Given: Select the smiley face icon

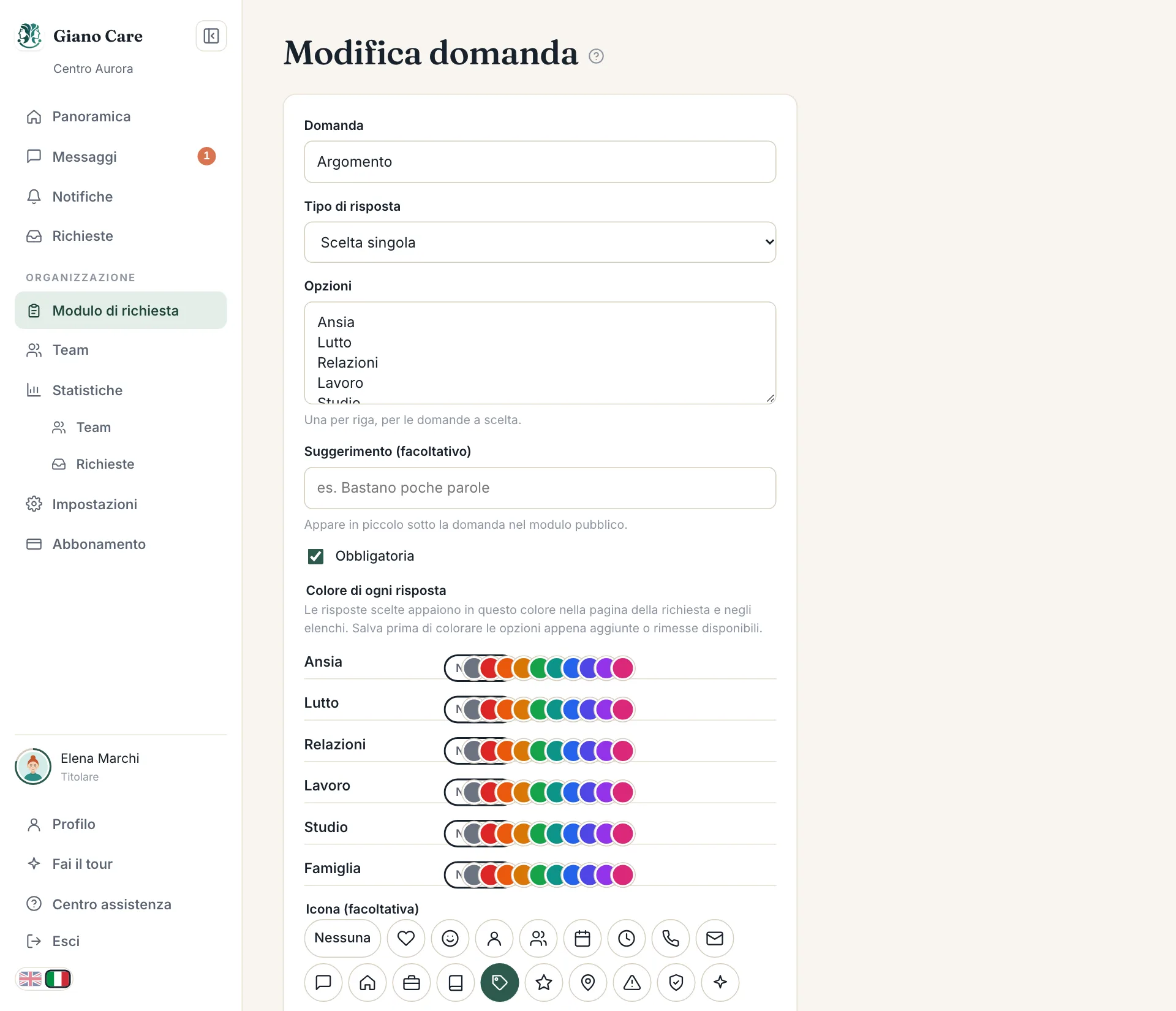Looking at the screenshot, I should click(450, 938).
